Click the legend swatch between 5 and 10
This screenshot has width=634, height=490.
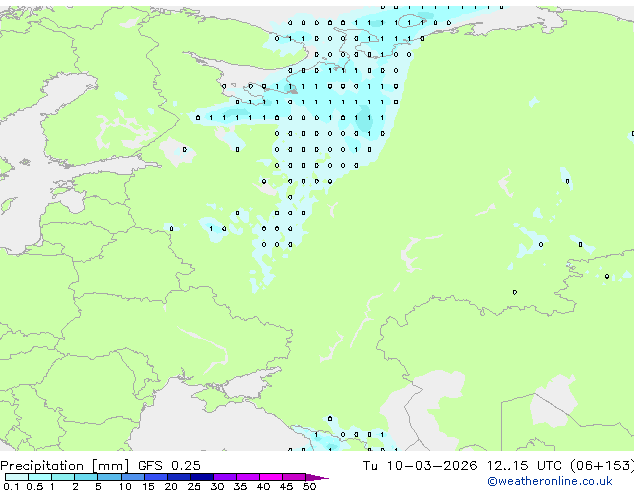click(x=109, y=477)
